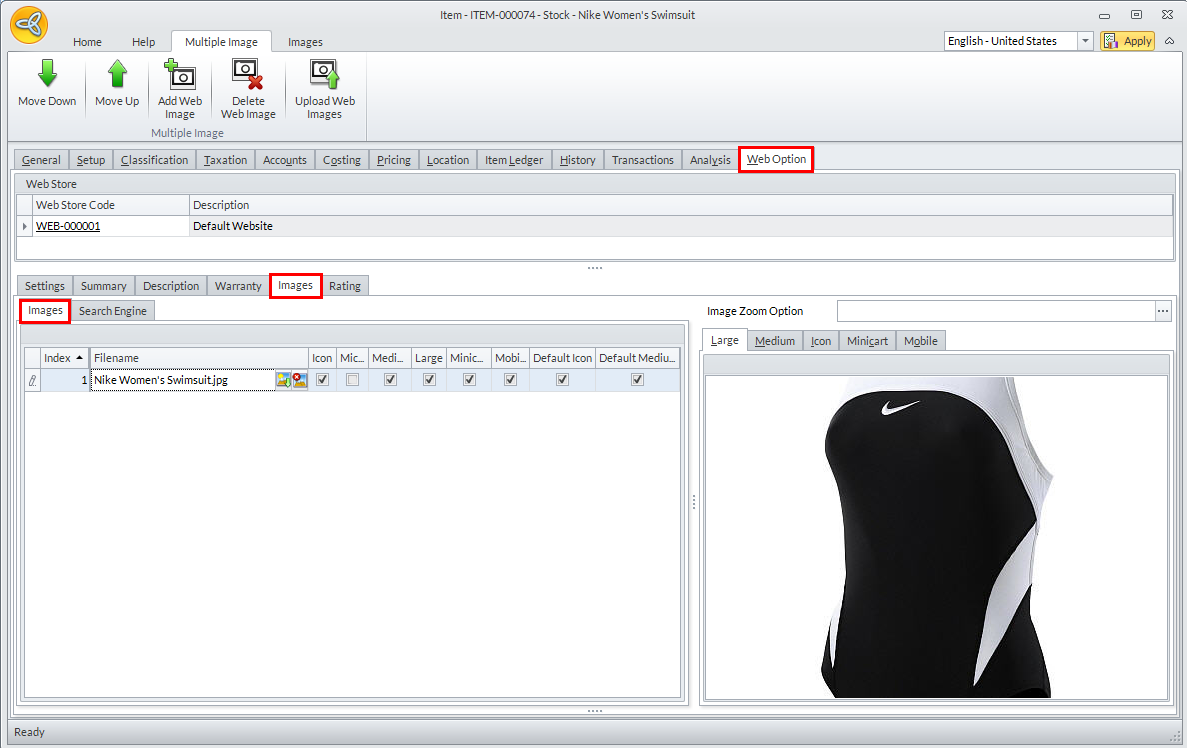Viewport: 1187px width, 748px height.
Task: Sort by the Index column header
Action: (x=62, y=358)
